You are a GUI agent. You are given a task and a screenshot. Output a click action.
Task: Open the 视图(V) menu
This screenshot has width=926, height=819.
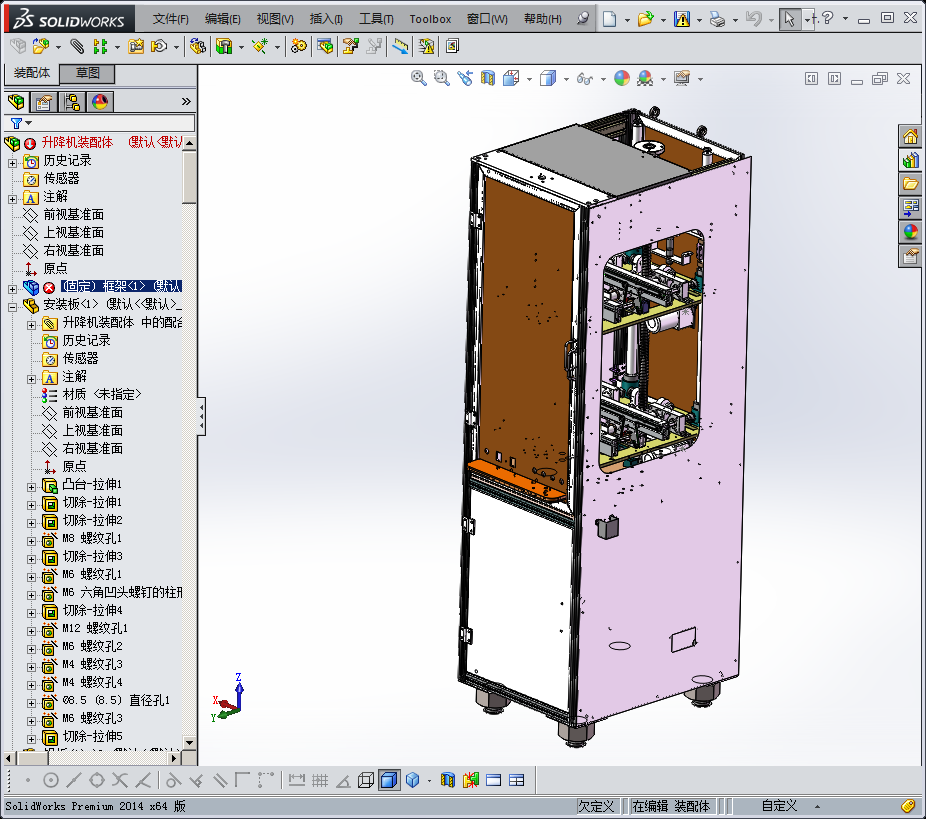pyautogui.click(x=275, y=19)
